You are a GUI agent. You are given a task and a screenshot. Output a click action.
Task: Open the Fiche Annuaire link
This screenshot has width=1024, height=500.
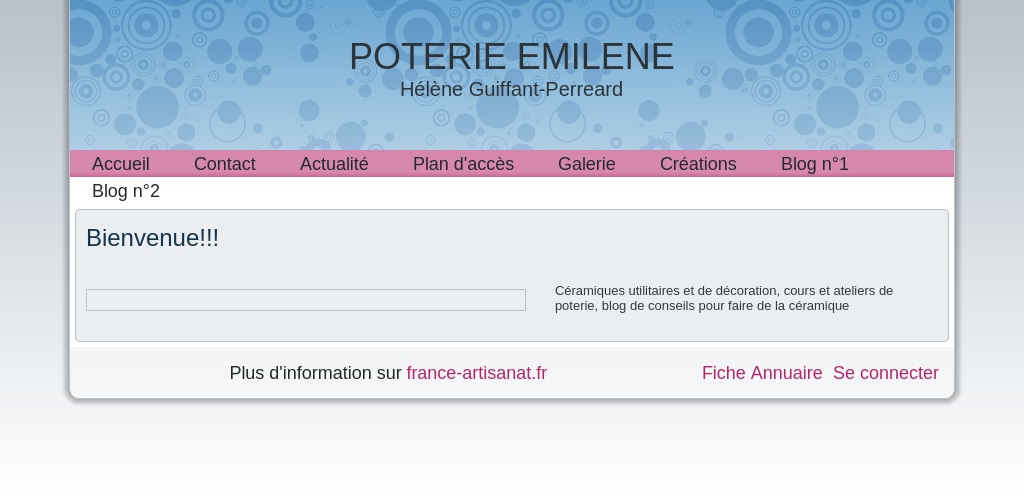pyautogui.click(x=762, y=373)
